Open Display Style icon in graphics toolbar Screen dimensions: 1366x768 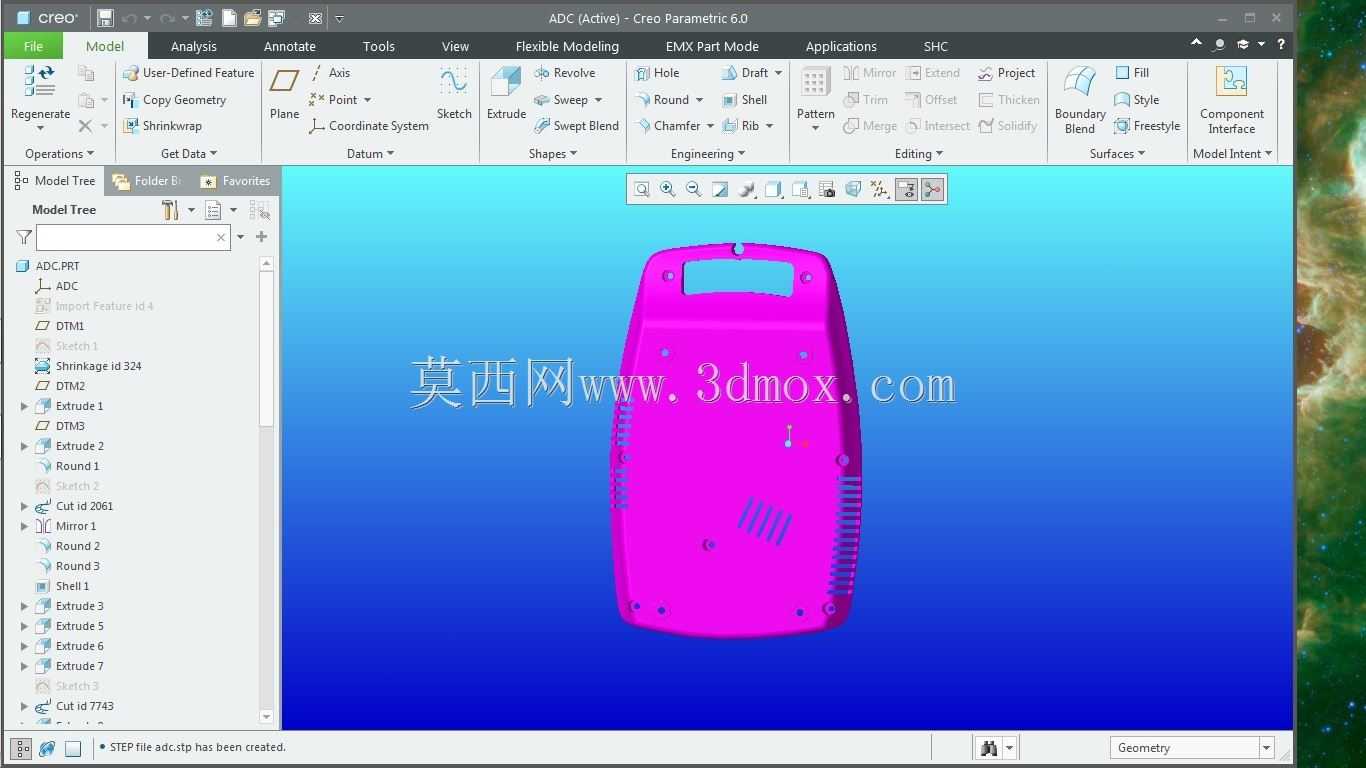point(774,189)
